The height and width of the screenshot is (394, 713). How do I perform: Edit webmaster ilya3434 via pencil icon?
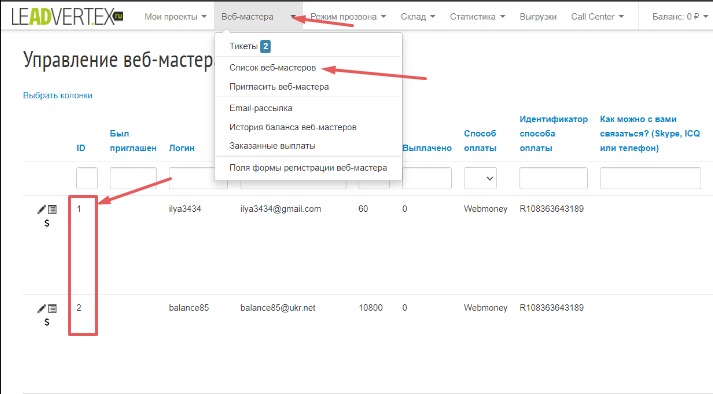pos(41,209)
